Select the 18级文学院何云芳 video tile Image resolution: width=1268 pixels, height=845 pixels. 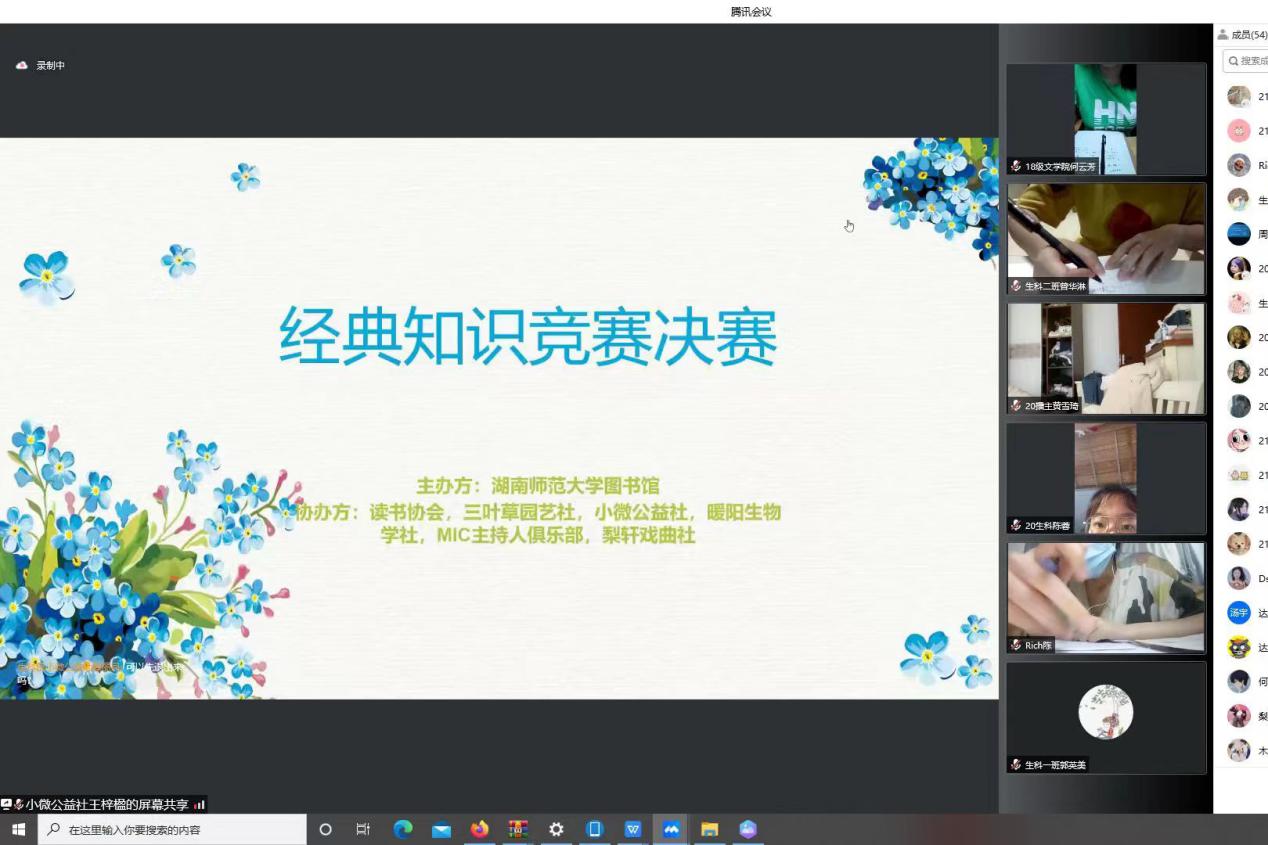(1105, 119)
